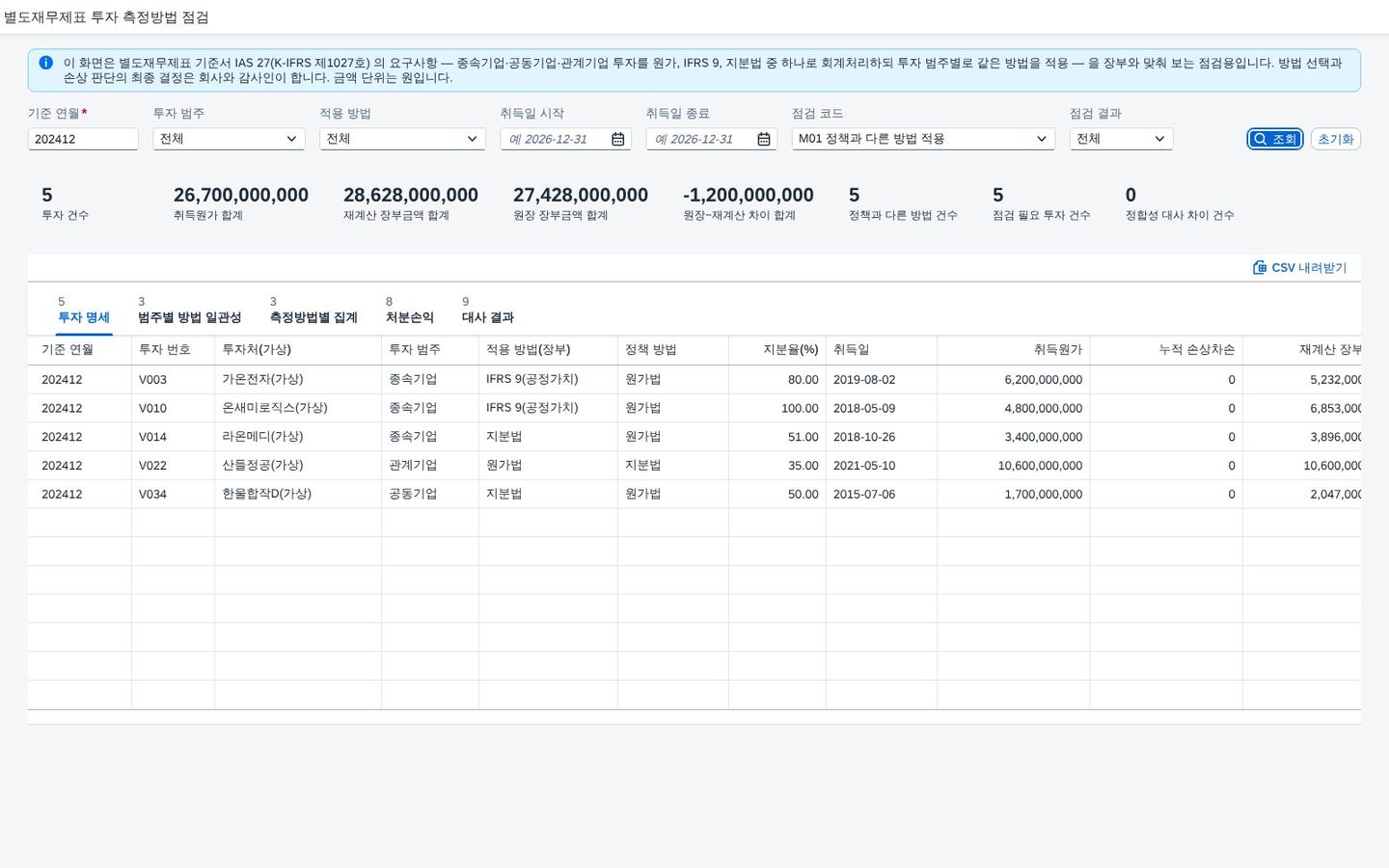
Task: Click the 적용 방법(장부) column header
Action: (548, 350)
